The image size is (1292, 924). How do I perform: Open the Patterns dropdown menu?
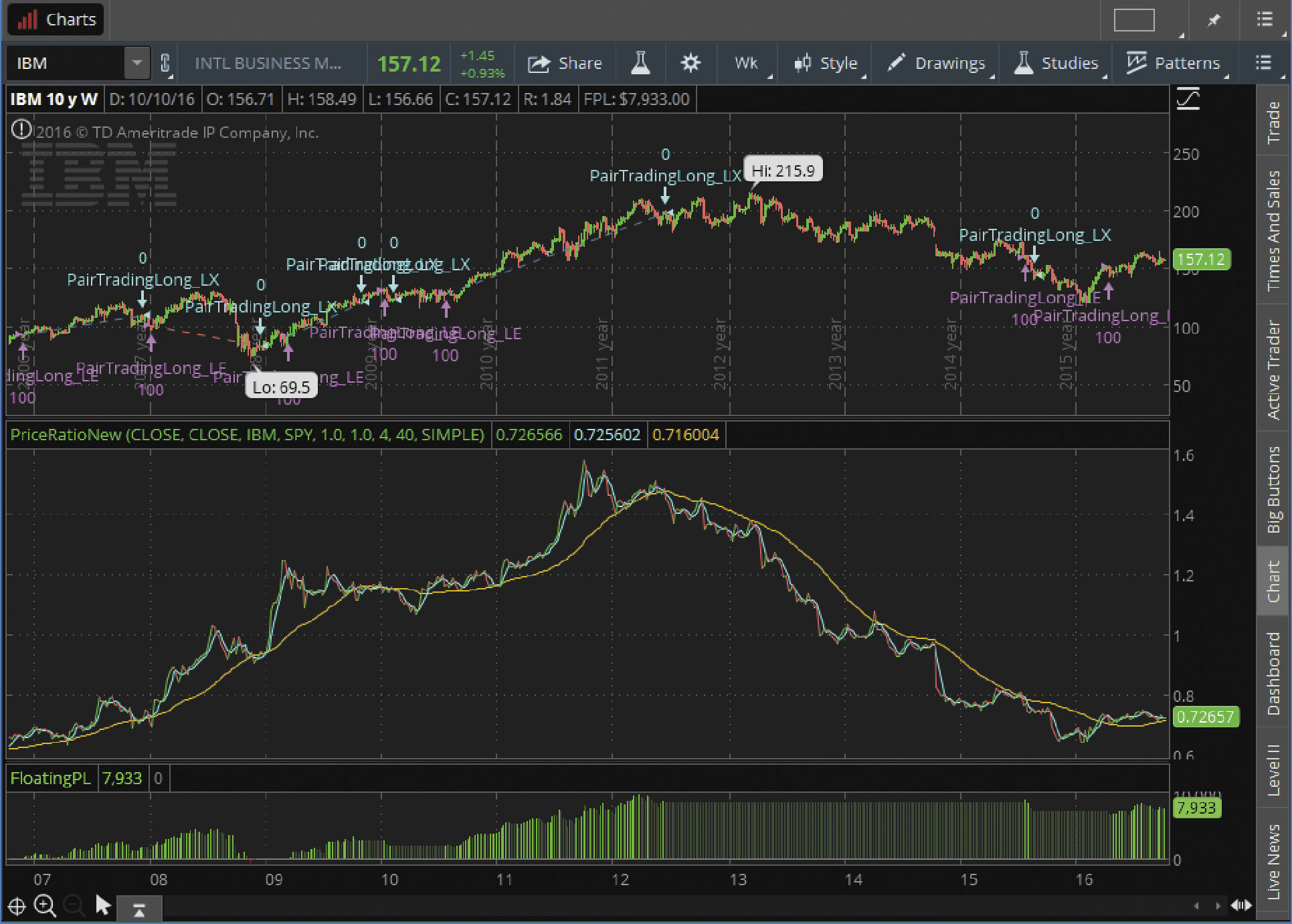(x=1174, y=64)
